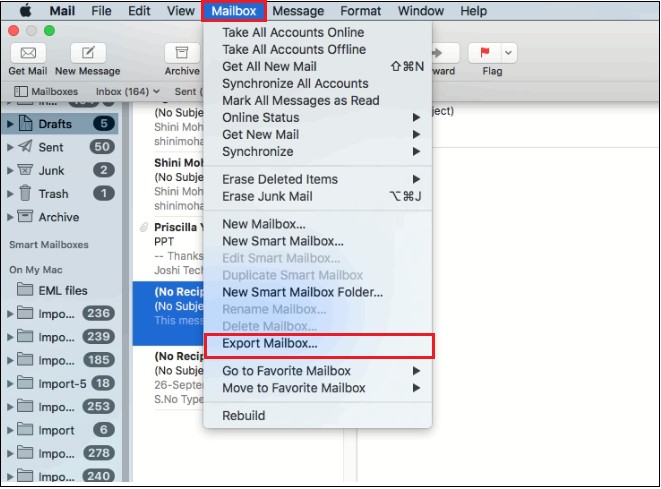This screenshot has height=489, width=661.
Task: Select the folder with 236 messages
Action: coord(59,314)
